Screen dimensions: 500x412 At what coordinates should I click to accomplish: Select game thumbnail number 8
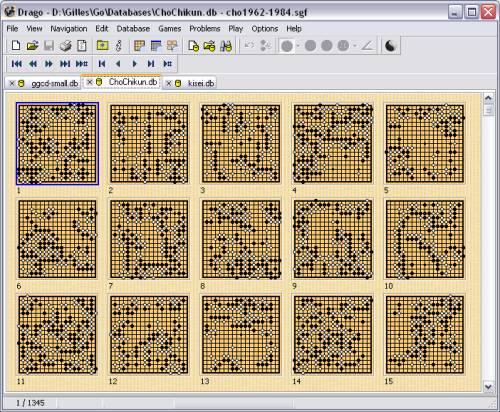click(241, 239)
